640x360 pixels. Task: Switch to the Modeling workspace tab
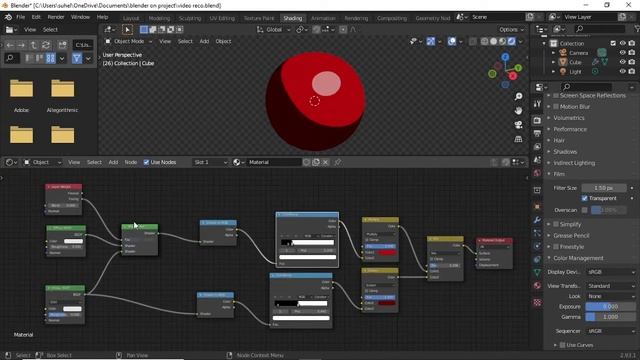coord(159,18)
